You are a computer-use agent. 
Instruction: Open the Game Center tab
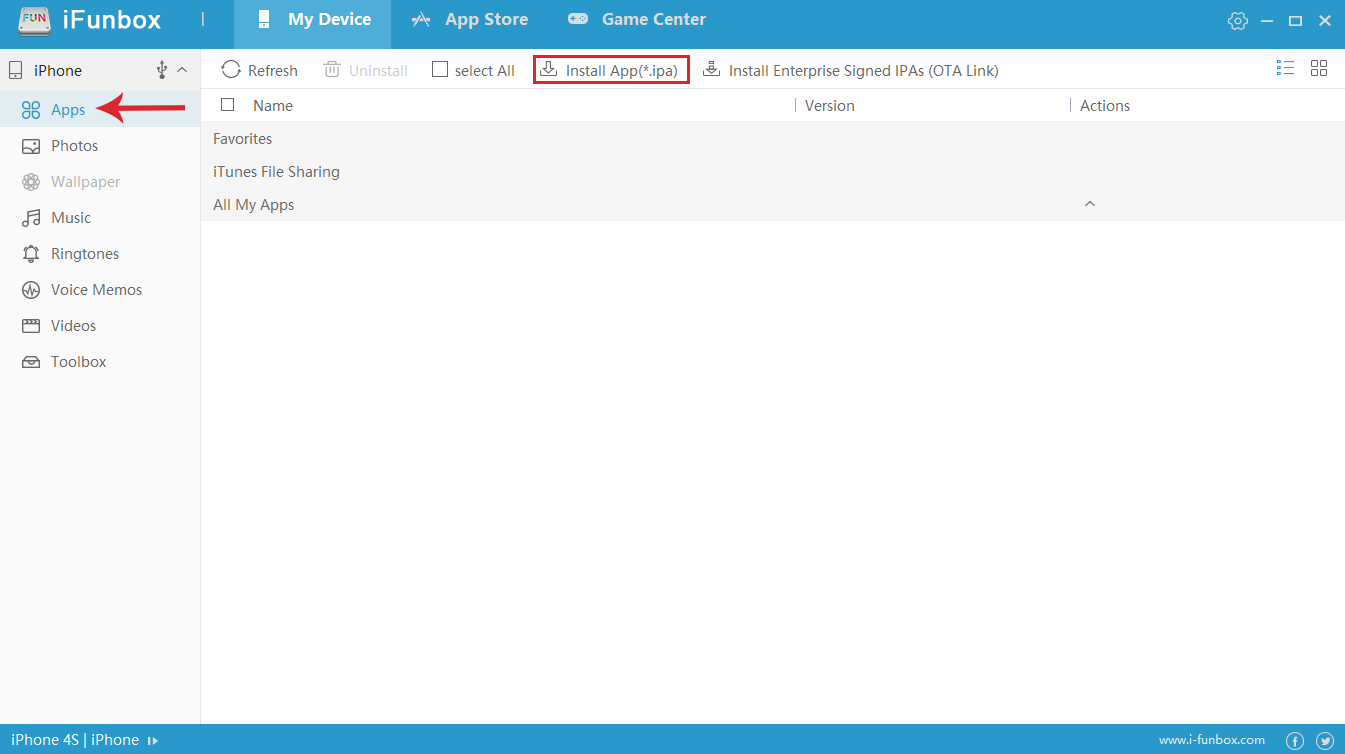637,20
